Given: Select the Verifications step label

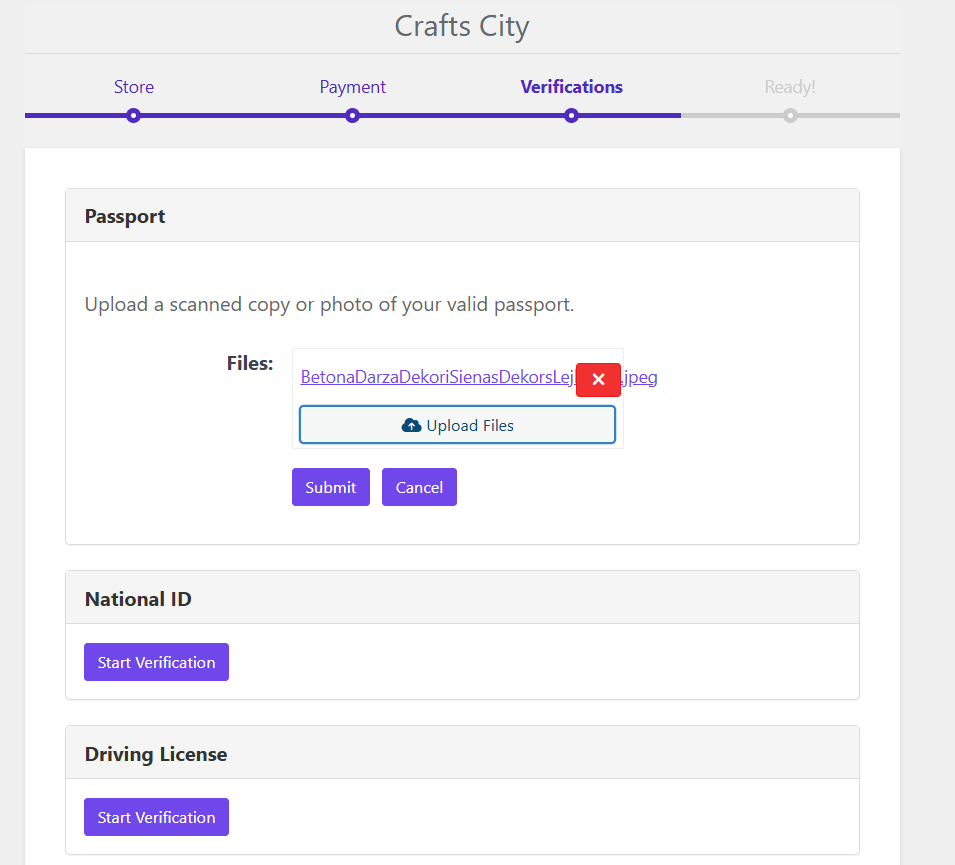Looking at the screenshot, I should 571,87.
